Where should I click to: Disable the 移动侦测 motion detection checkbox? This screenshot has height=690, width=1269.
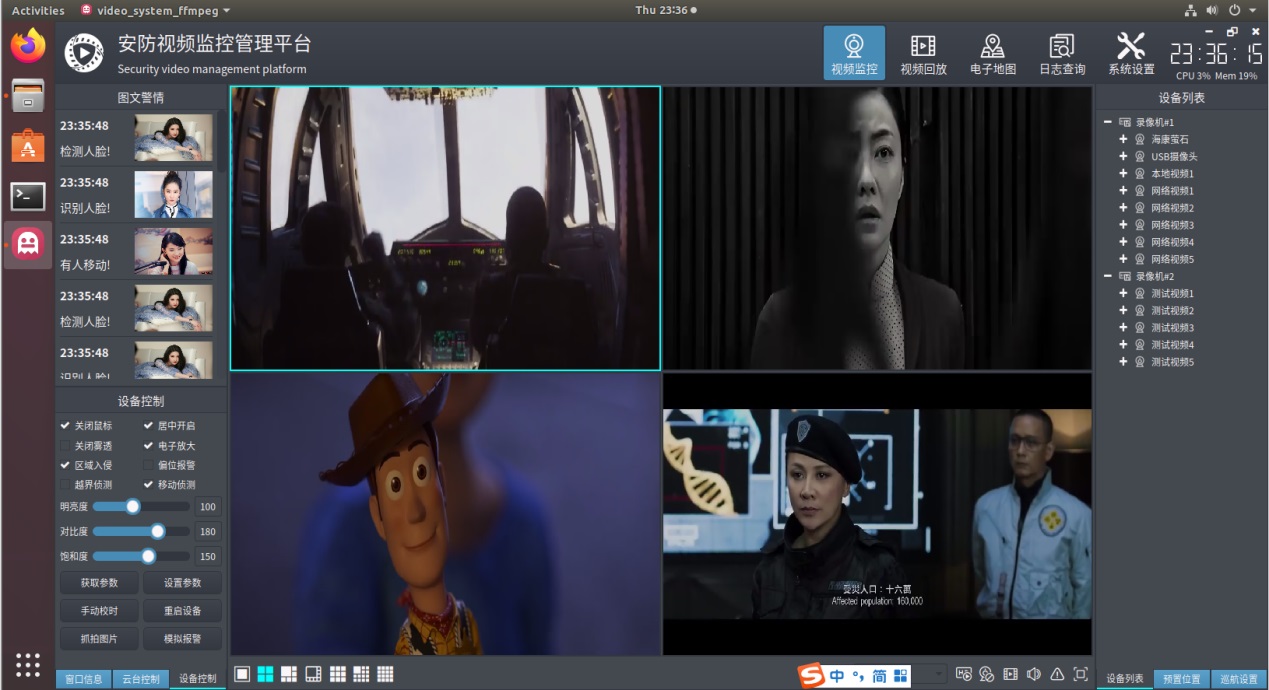(149, 485)
